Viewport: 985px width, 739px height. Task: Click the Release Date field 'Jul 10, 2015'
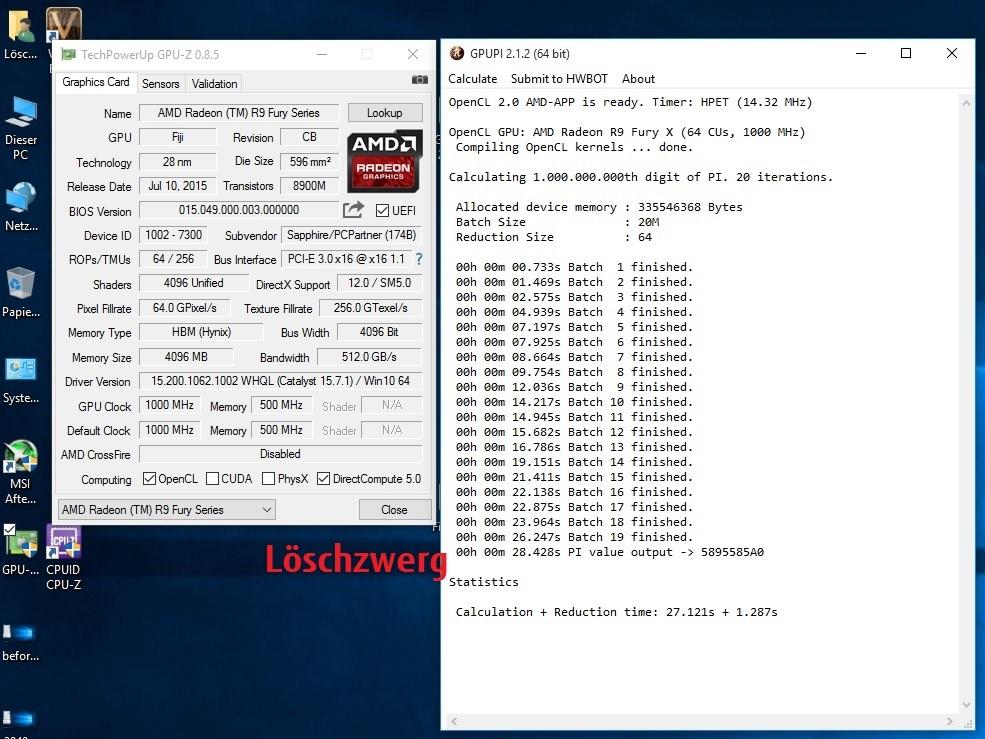click(177, 186)
